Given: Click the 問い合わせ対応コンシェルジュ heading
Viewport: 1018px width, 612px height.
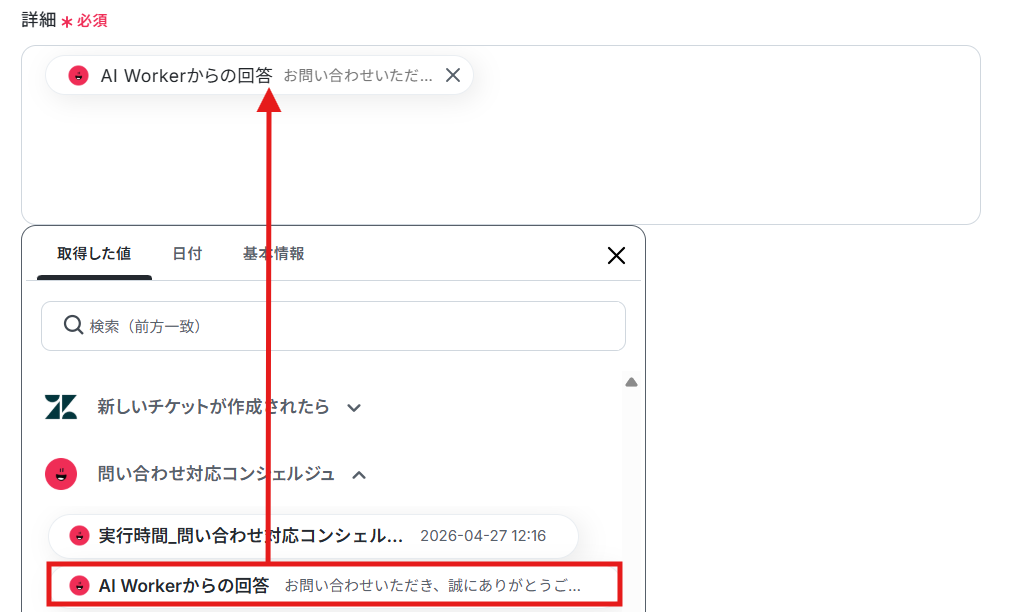Looking at the screenshot, I should [216, 474].
